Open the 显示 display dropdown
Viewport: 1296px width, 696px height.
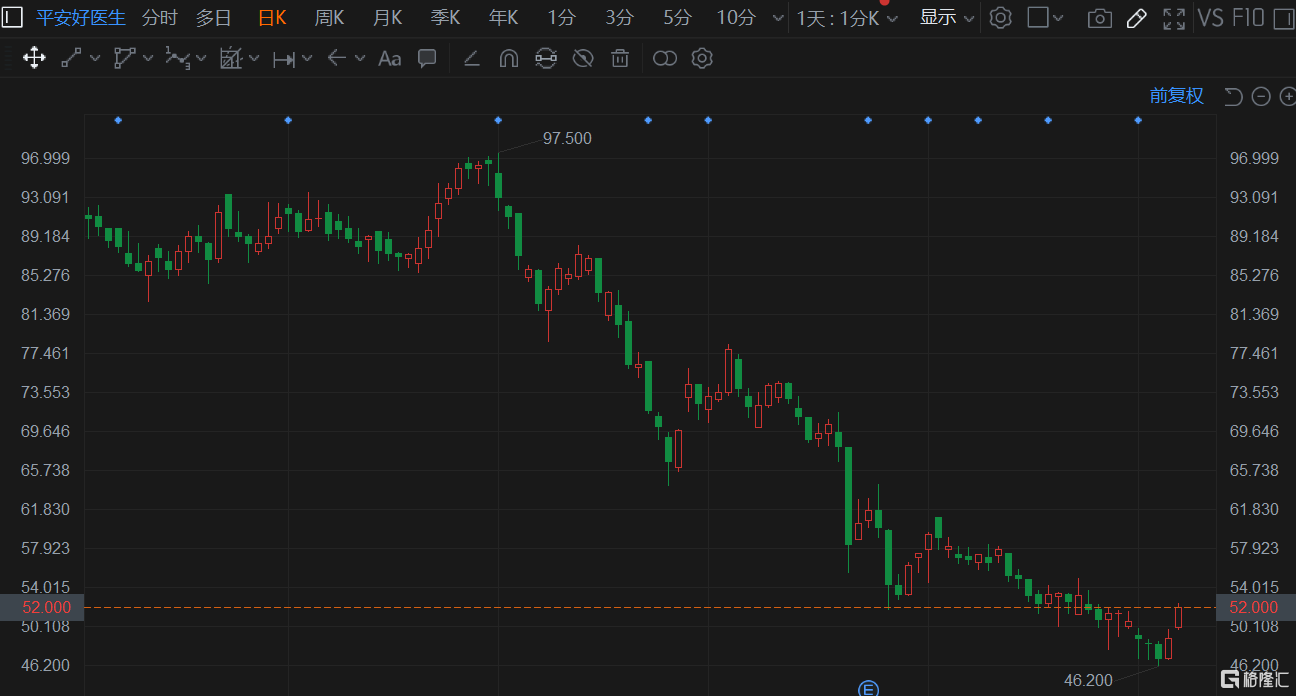[947, 17]
